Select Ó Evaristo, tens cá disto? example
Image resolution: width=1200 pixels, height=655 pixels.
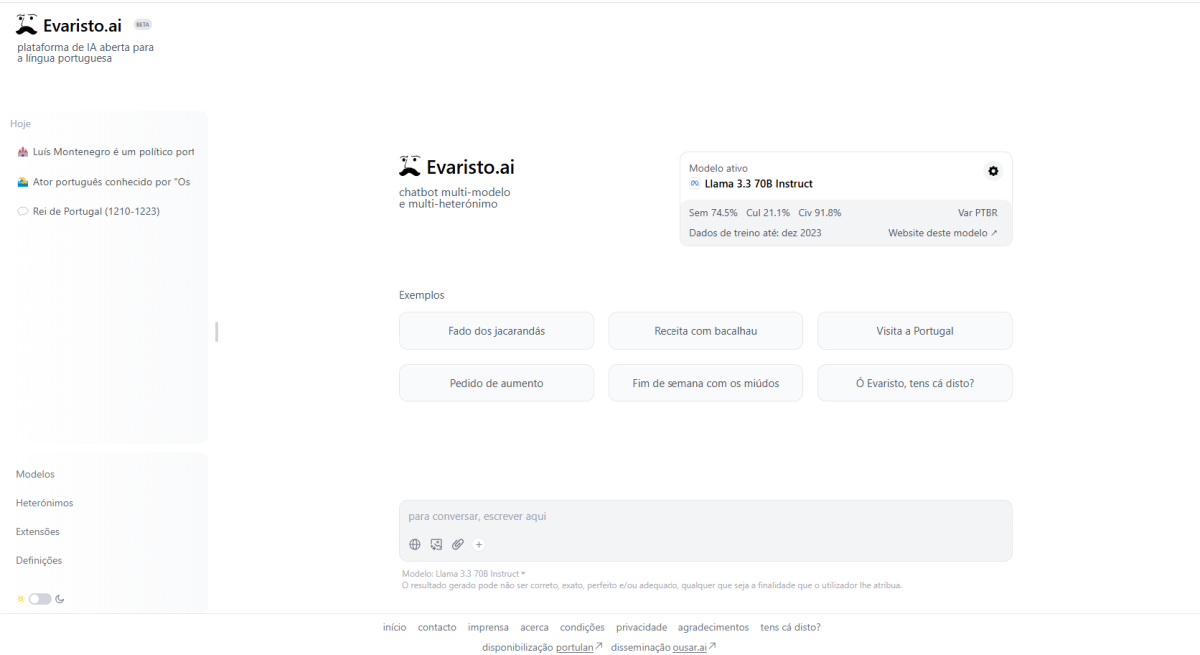[915, 383]
